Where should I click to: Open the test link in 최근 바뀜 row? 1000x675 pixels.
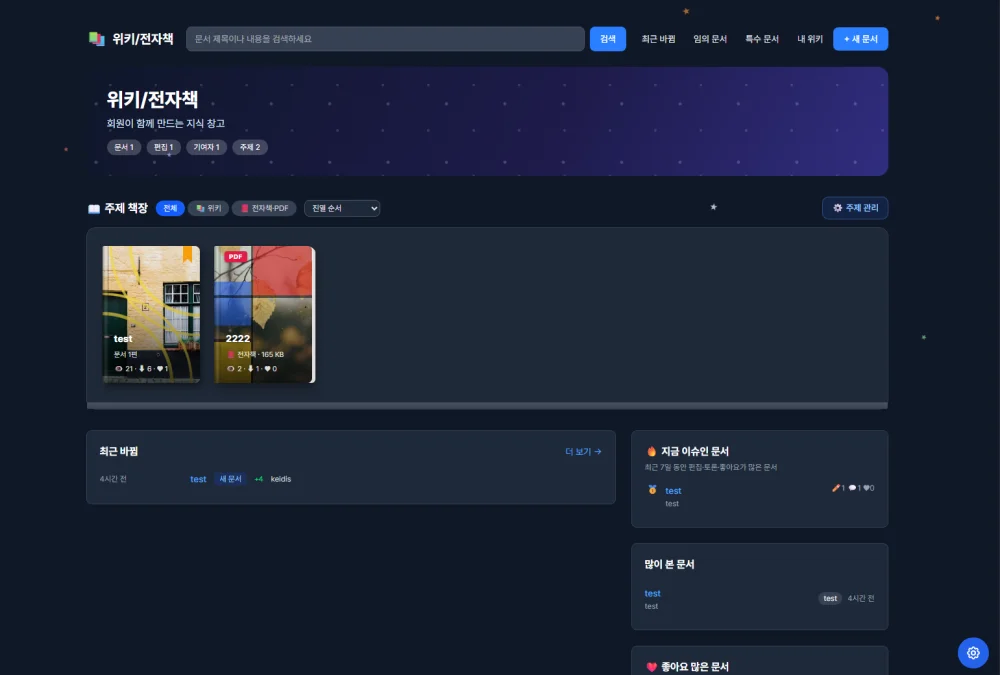click(x=198, y=479)
